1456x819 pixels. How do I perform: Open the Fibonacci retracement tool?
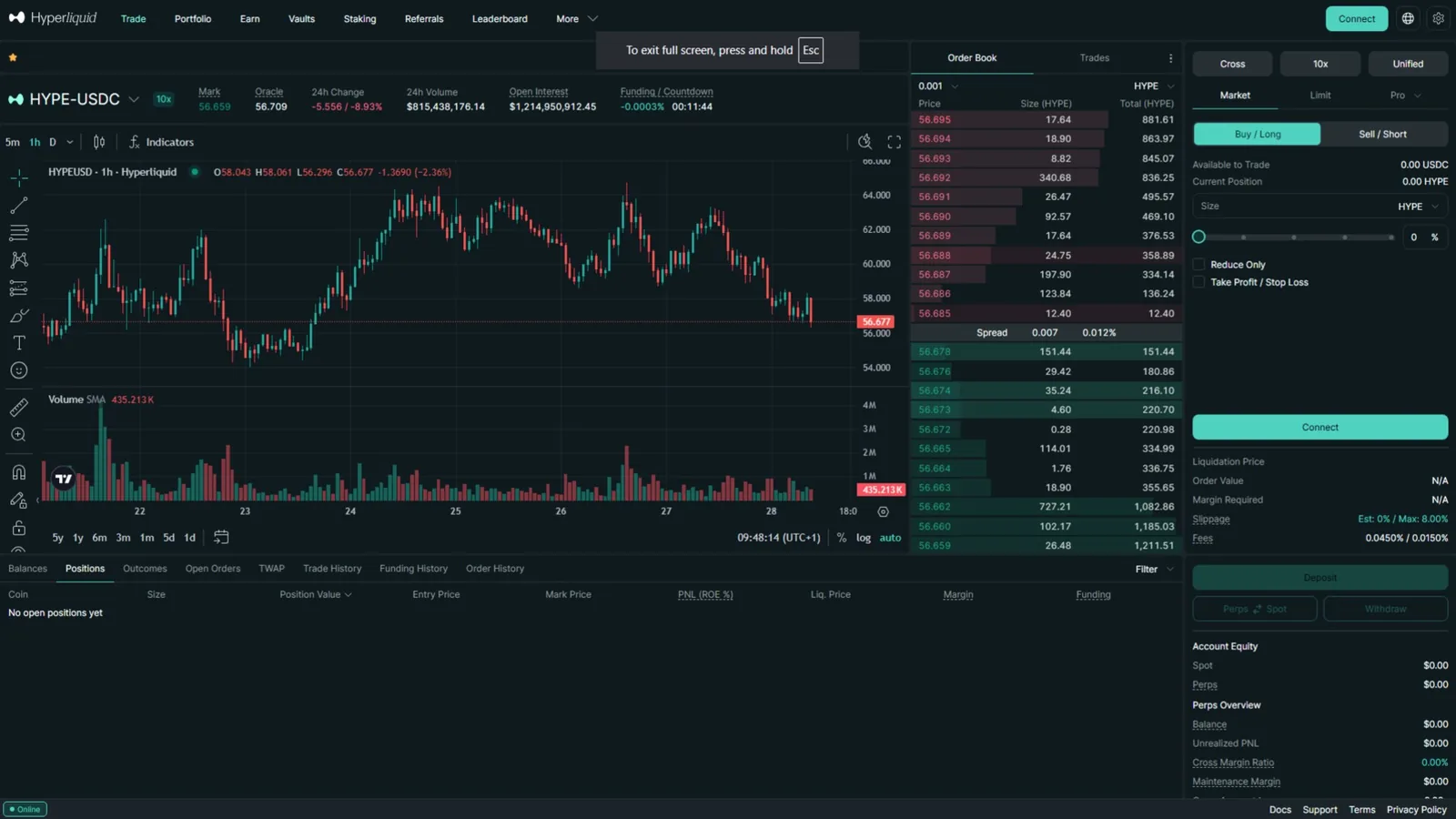click(18, 233)
